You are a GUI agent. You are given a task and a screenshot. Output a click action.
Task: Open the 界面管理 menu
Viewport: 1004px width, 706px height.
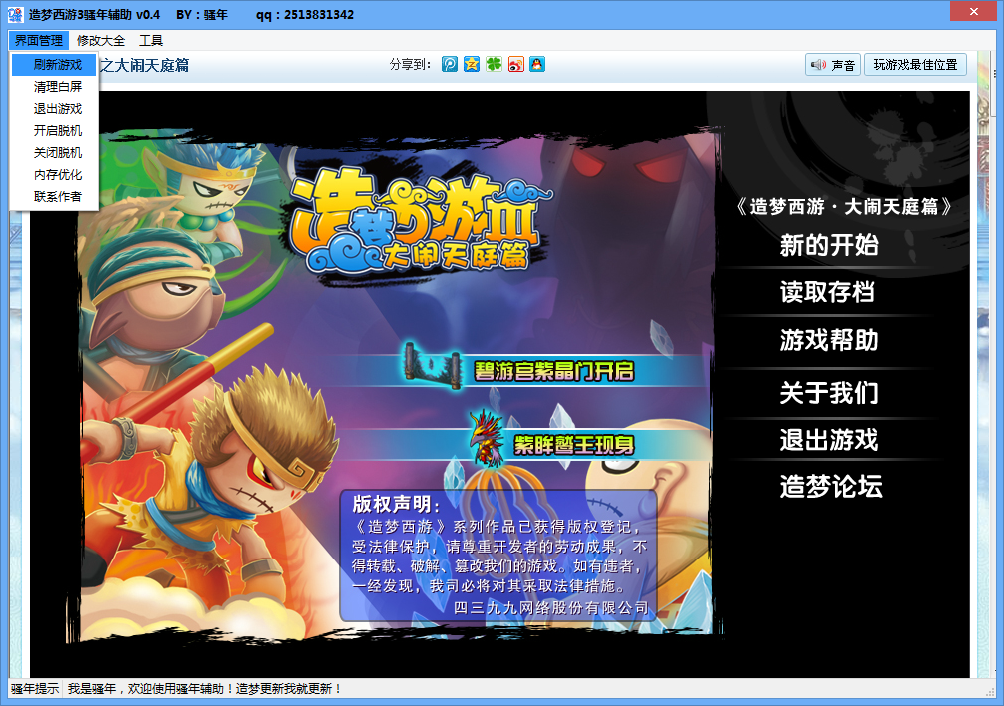(38, 40)
